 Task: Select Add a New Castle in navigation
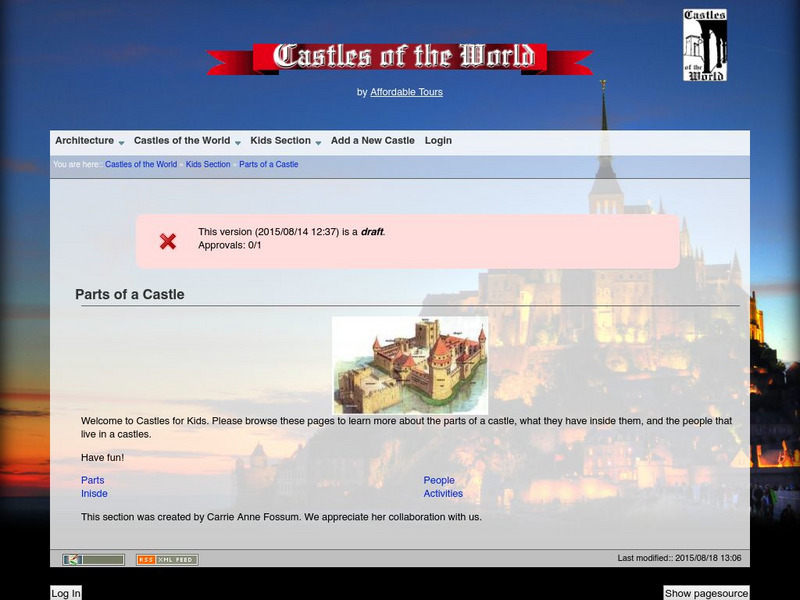pyautogui.click(x=372, y=140)
